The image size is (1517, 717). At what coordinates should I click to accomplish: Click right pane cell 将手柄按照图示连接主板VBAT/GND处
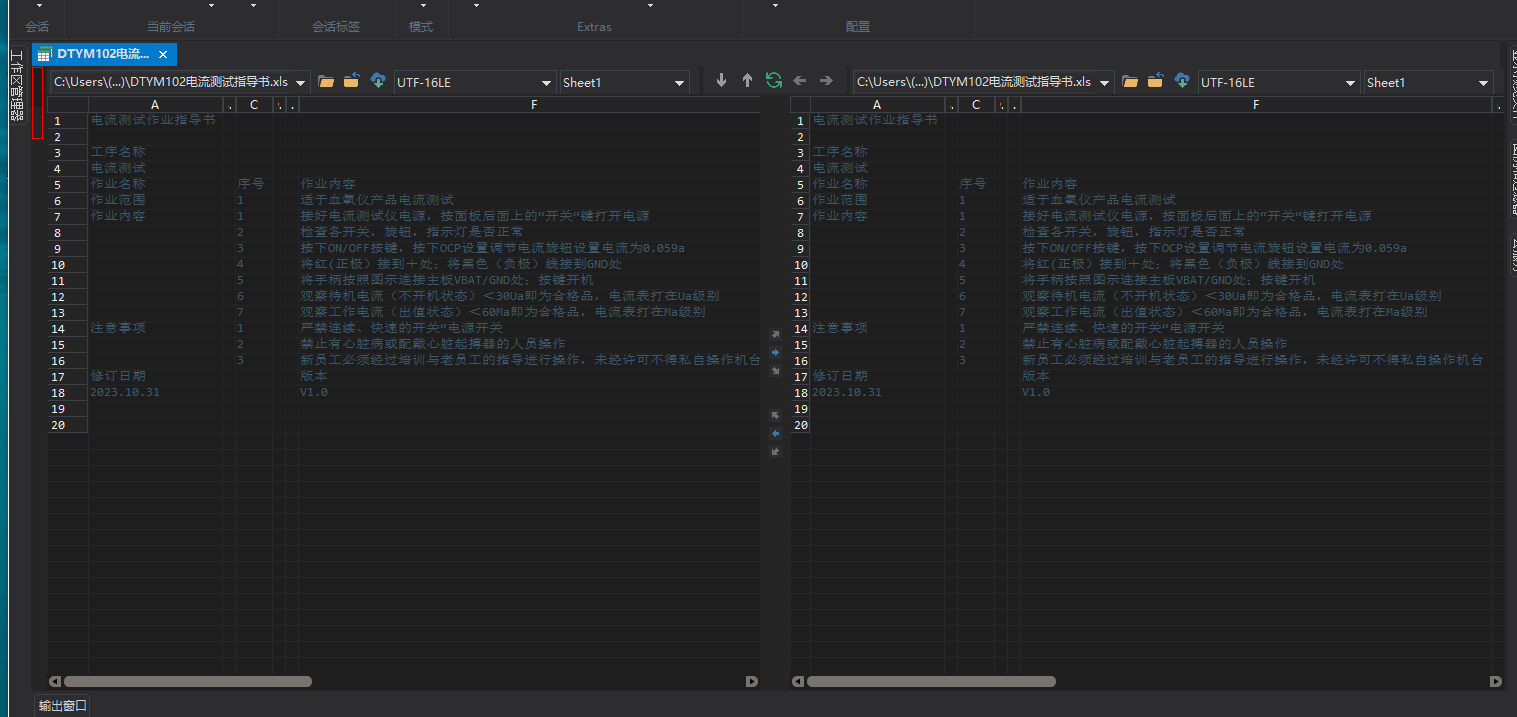pyautogui.click(x=1168, y=280)
